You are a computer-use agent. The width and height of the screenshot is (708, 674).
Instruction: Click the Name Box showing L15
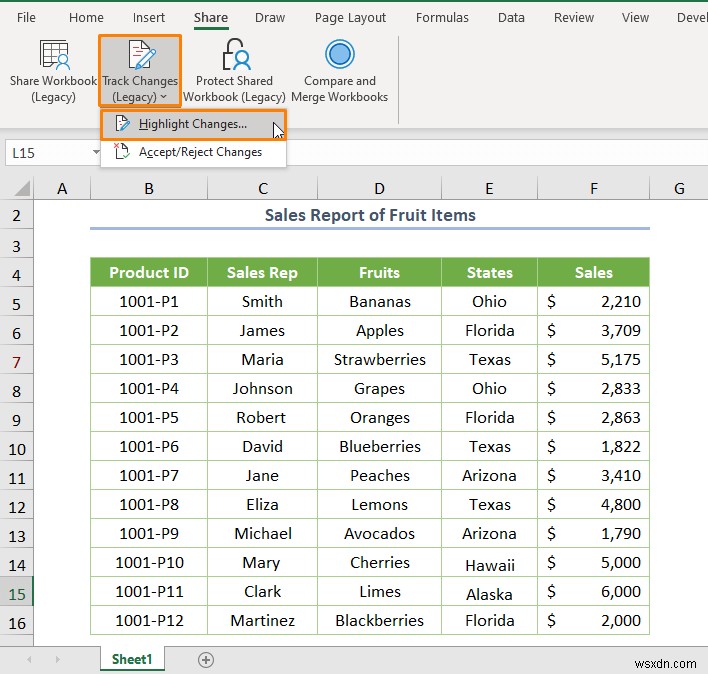point(45,152)
